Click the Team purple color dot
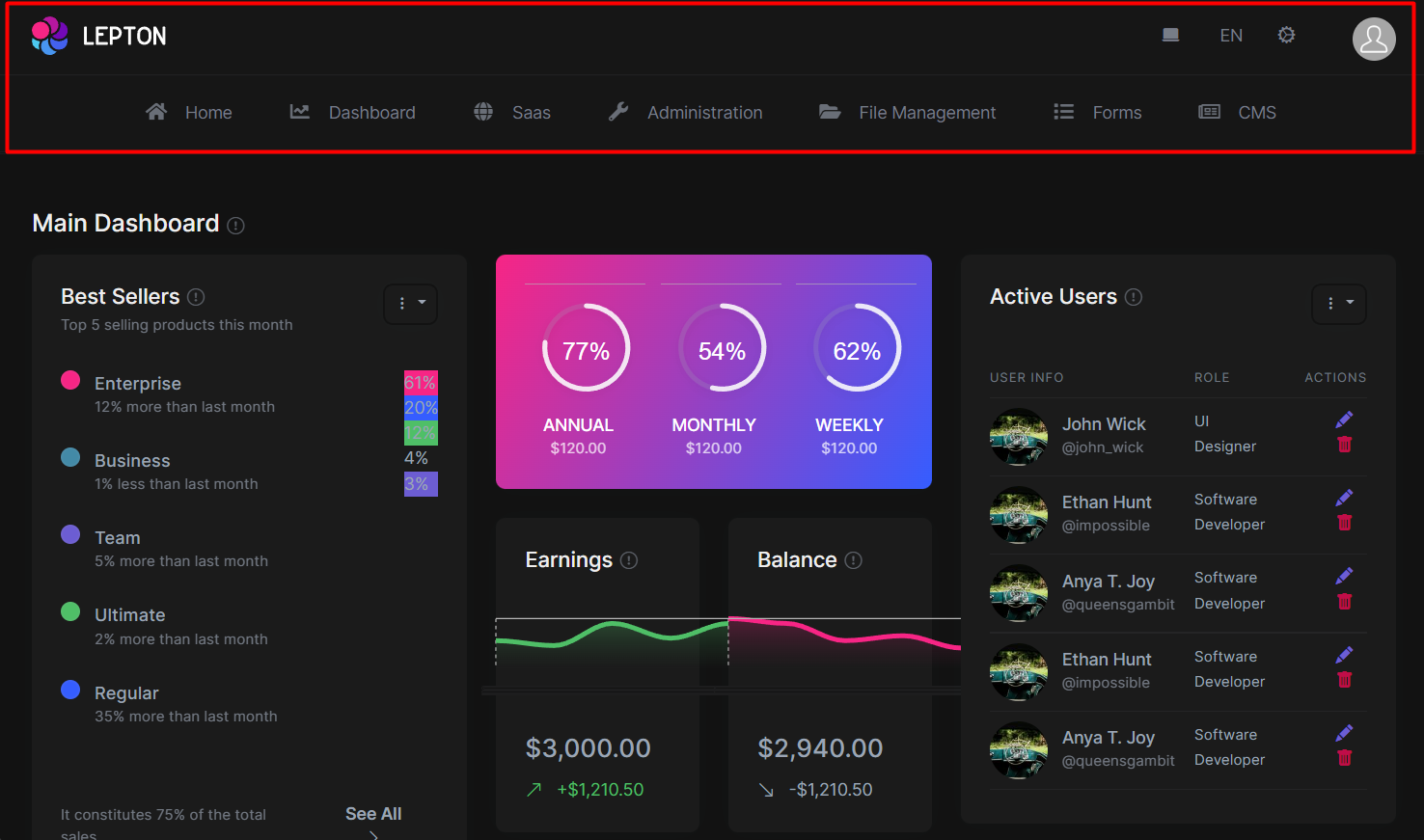Viewport: 1424px width, 840px height. click(x=70, y=534)
